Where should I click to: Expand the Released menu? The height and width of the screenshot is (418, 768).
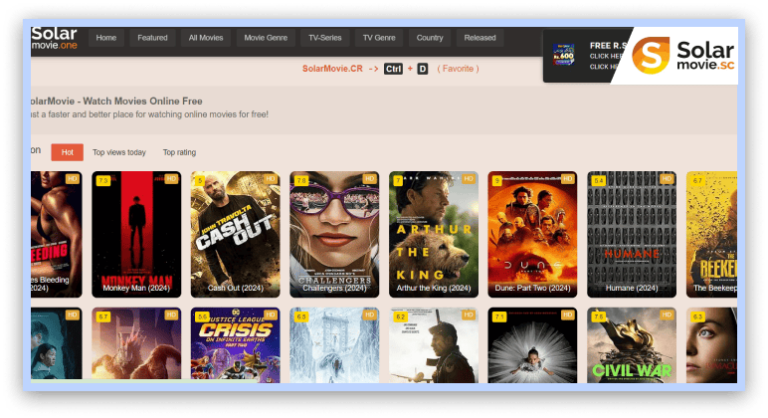coord(480,38)
